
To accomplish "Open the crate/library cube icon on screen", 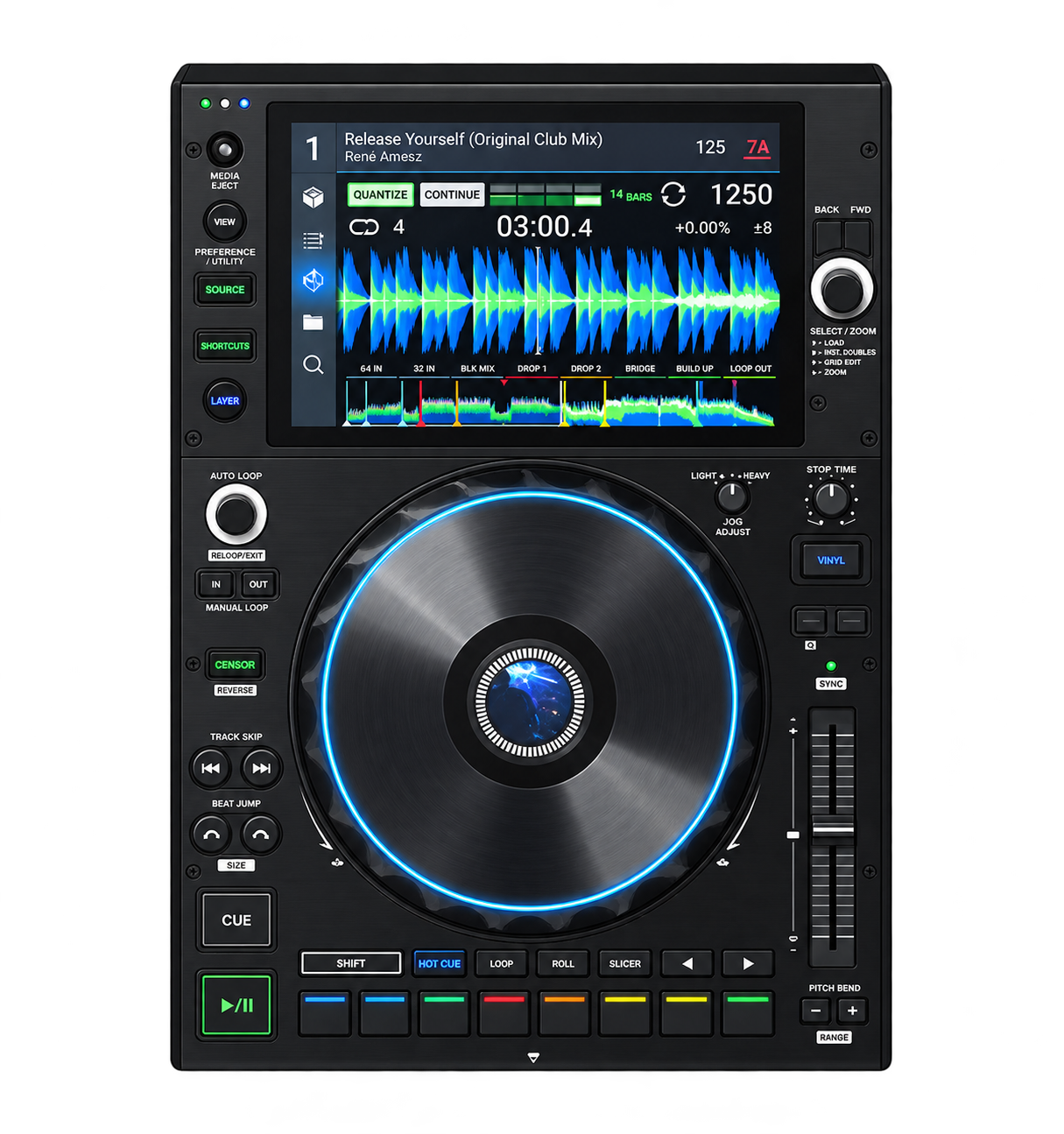I will pyautogui.click(x=313, y=197).
